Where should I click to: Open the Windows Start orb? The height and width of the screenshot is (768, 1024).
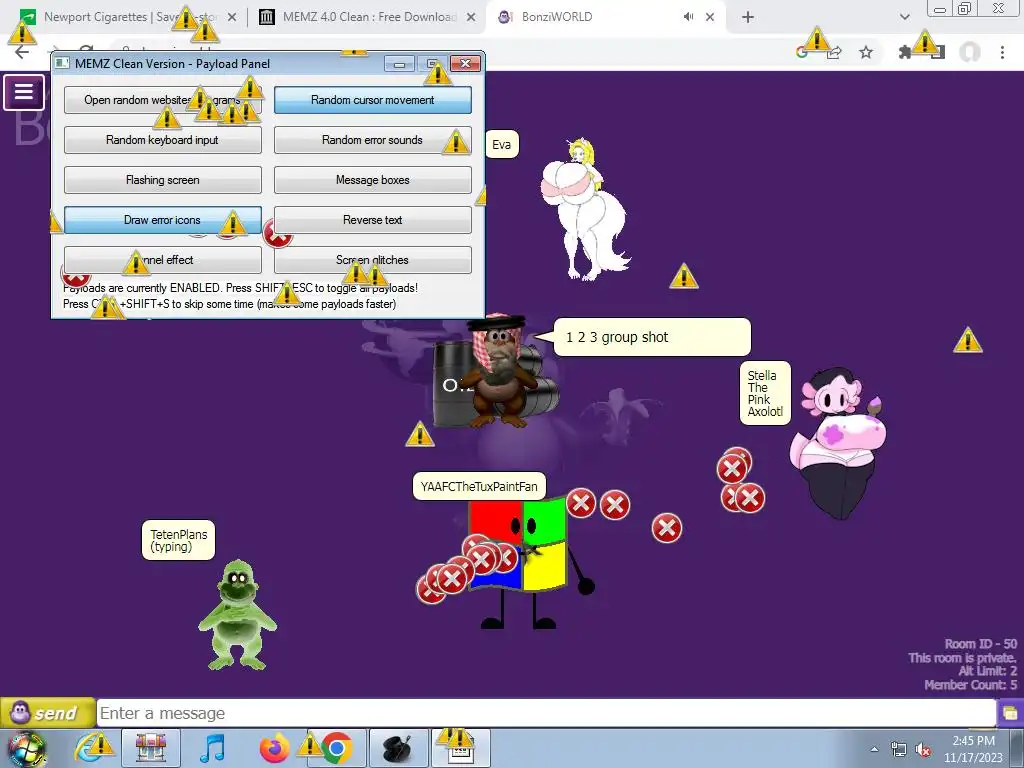(26, 748)
